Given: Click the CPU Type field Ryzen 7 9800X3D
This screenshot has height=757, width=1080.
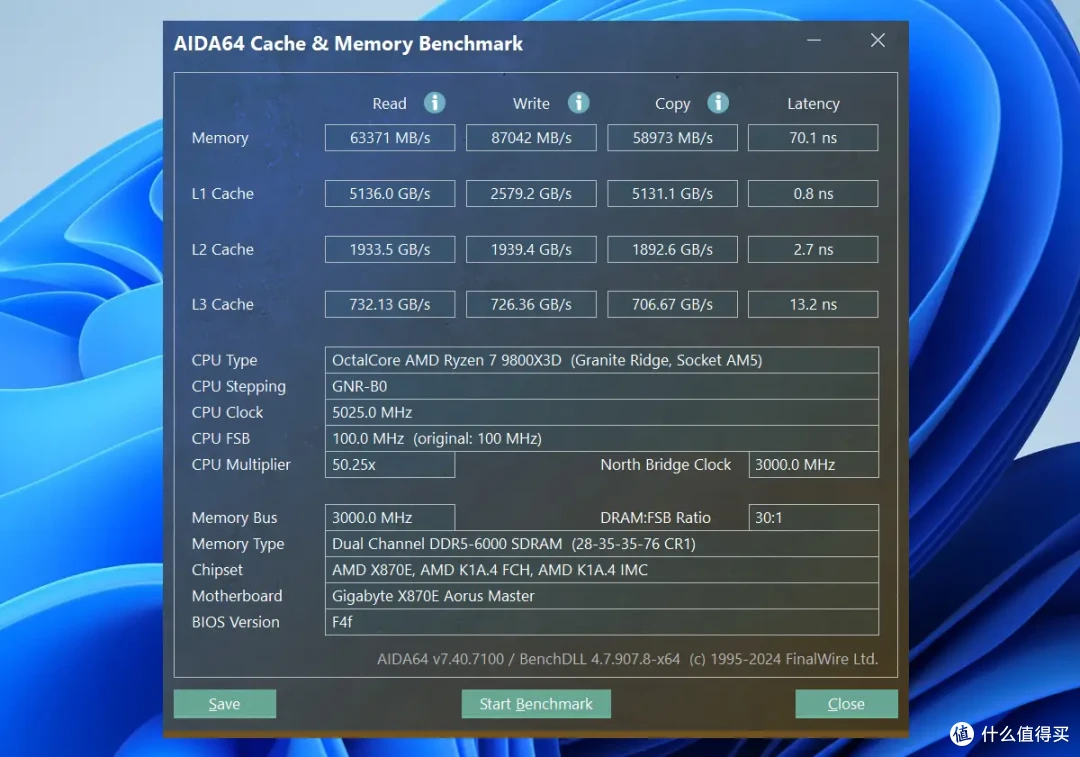Looking at the screenshot, I should (x=602, y=360).
